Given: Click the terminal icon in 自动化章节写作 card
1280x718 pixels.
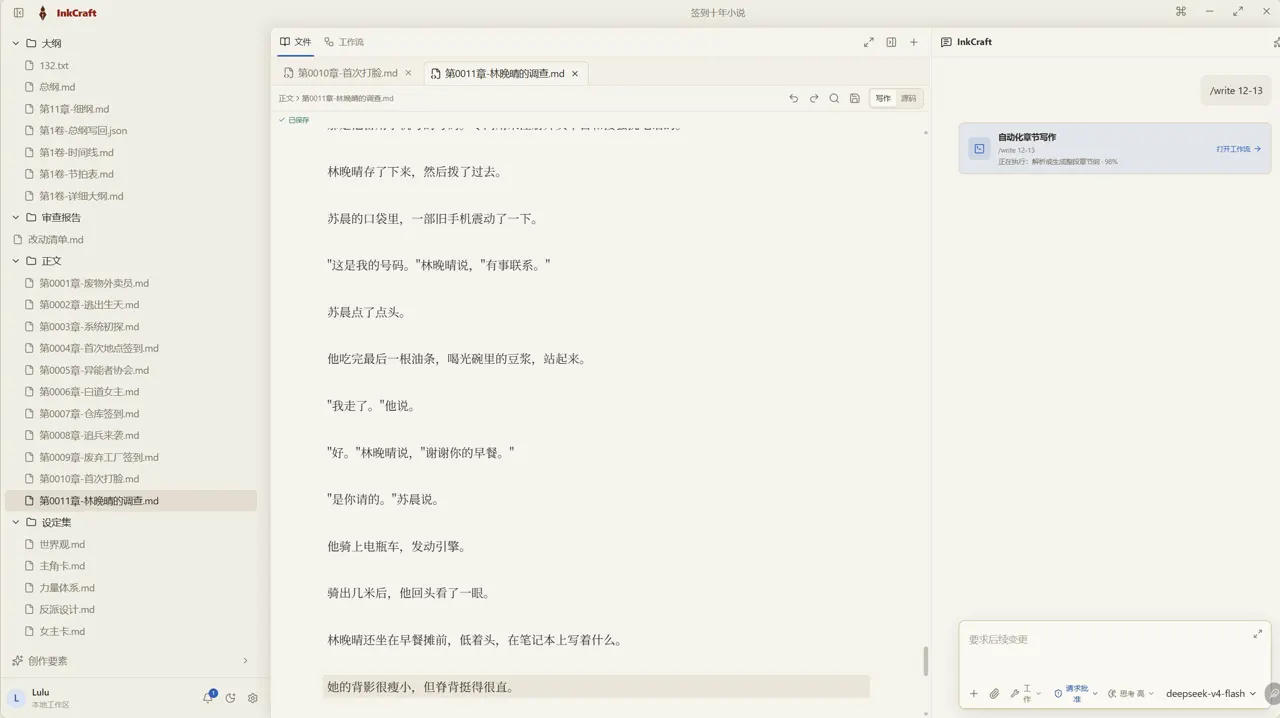Looking at the screenshot, I should click(x=979, y=148).
